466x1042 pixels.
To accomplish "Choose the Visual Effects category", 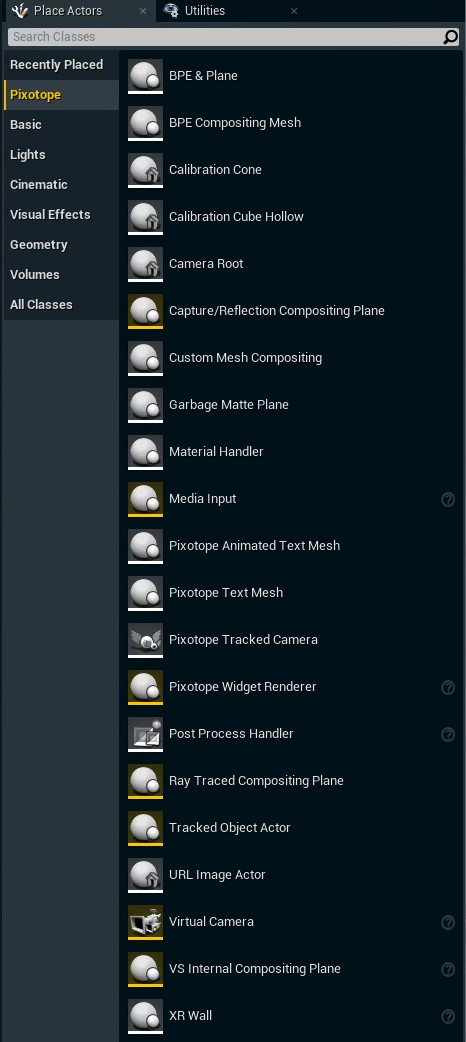I will pos(50,215).
